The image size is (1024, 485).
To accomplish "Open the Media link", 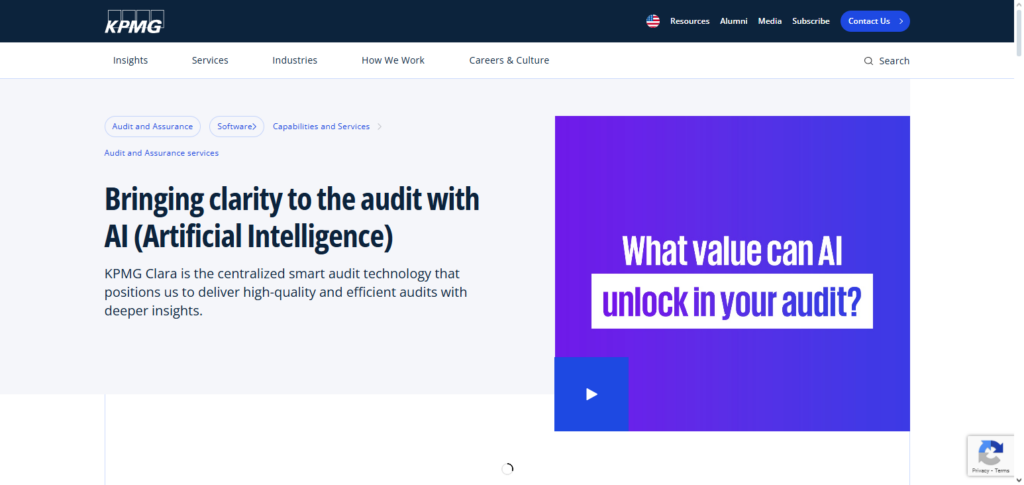I will tap(769, 21).
